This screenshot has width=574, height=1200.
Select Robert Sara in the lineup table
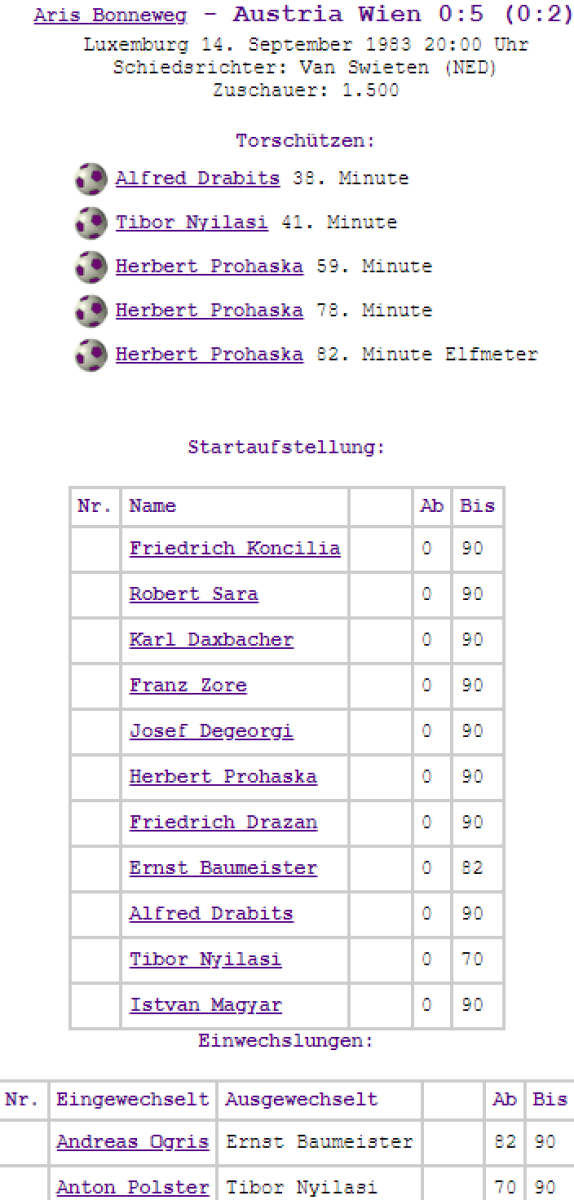(x=193, y=595)
